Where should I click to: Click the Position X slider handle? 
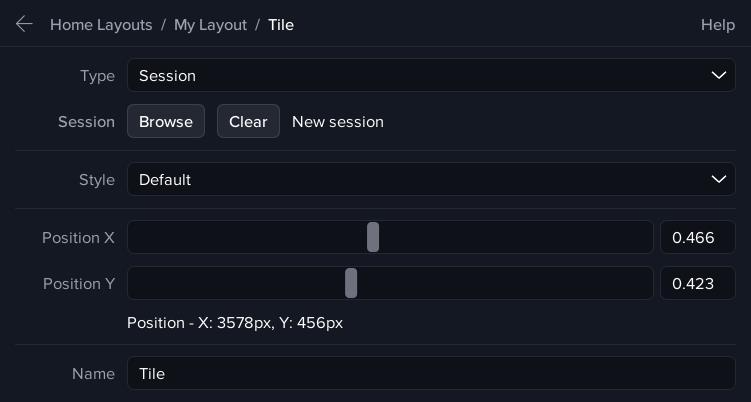pyautogui.click(x=373, y=238)
